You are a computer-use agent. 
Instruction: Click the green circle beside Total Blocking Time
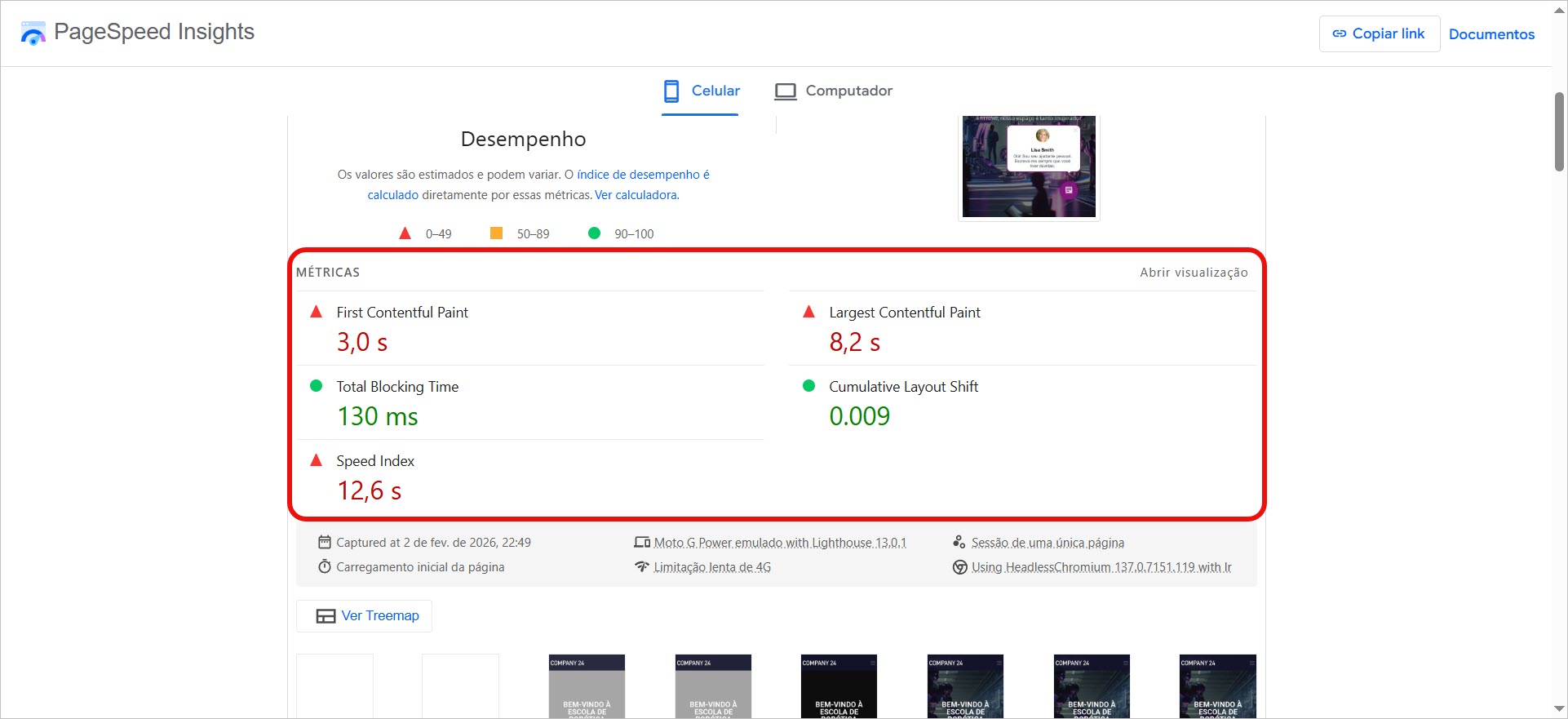317,386
